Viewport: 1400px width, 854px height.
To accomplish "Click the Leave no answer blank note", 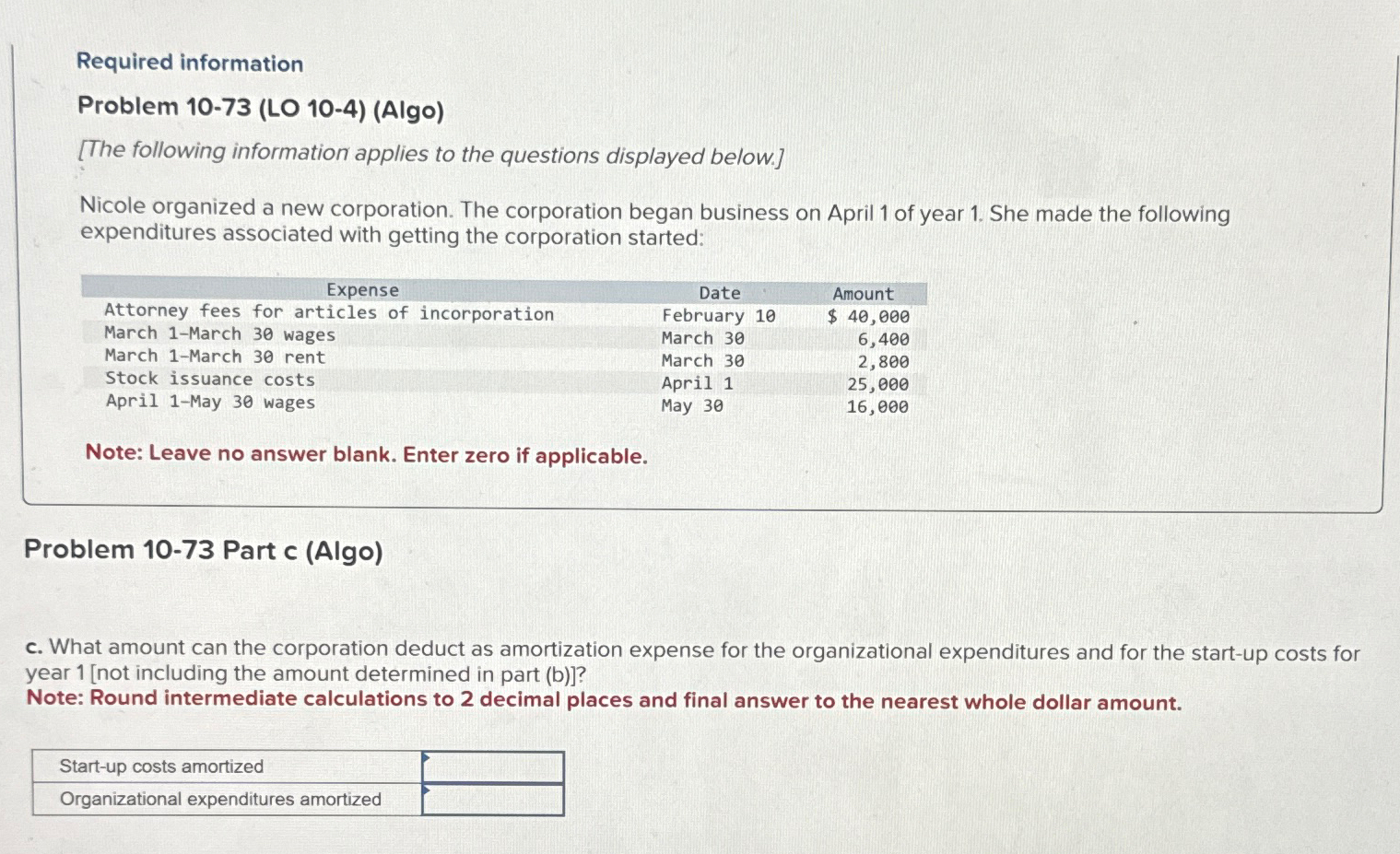I will click(366, 454).
